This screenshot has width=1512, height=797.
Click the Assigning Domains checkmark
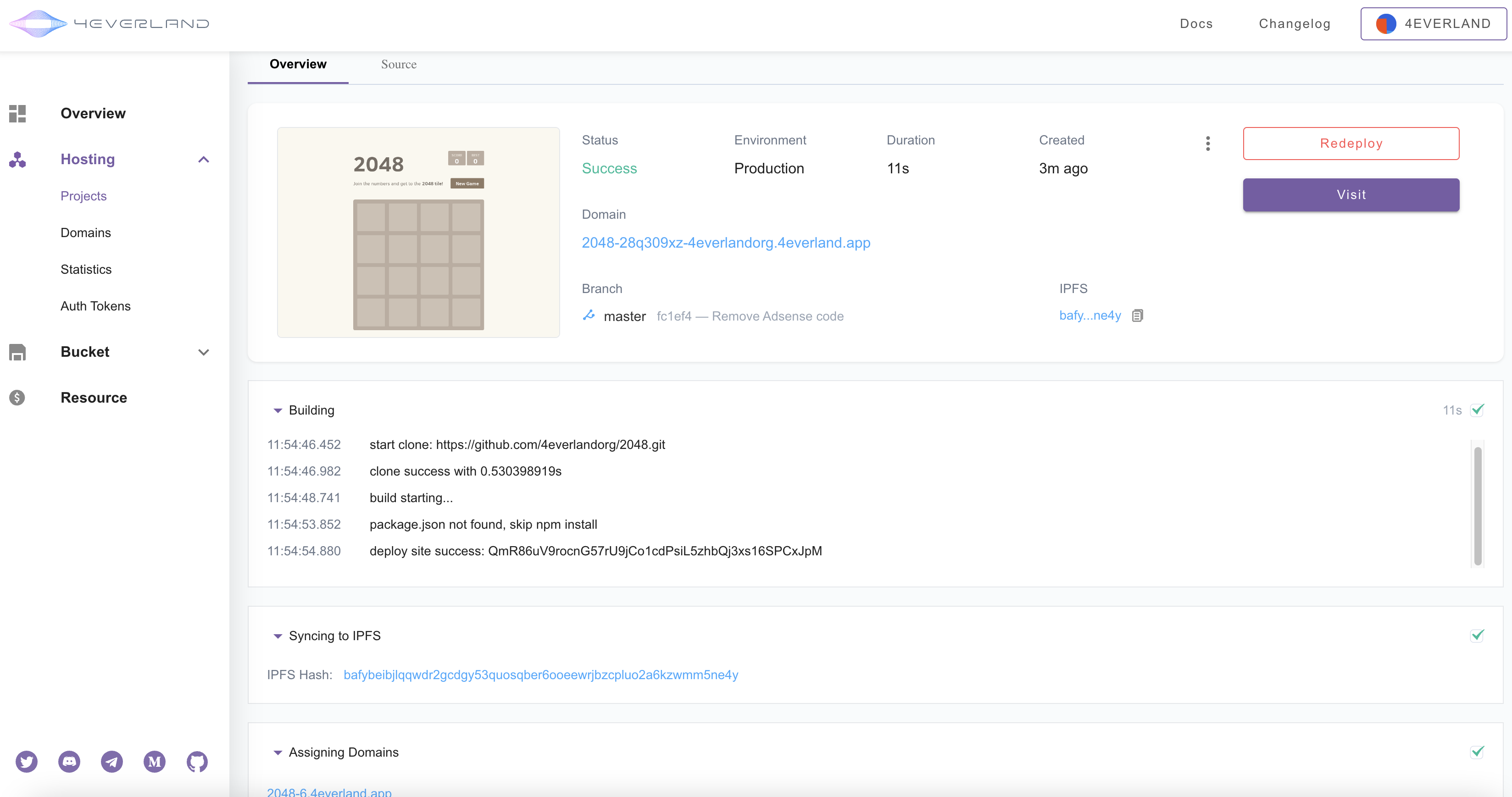click(1478, 752)
